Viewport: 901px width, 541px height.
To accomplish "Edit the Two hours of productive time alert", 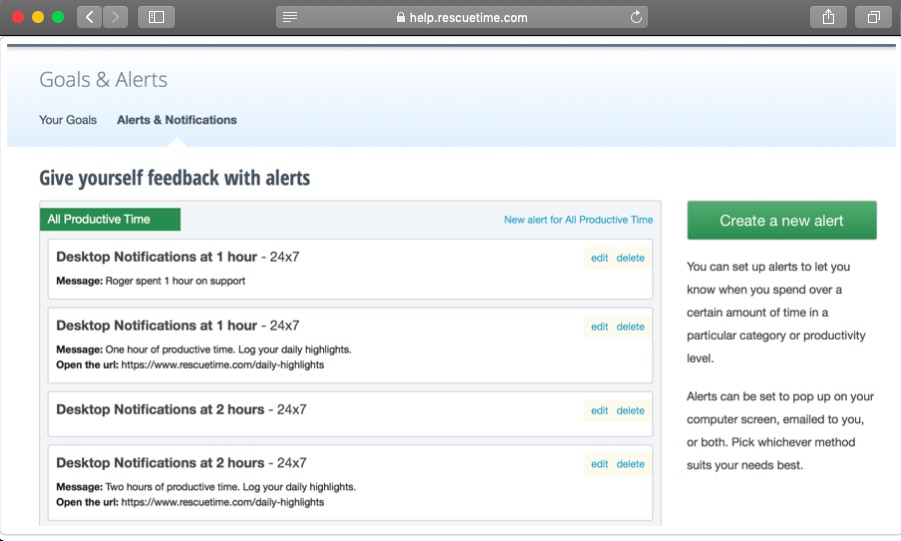I will (599, 464).
